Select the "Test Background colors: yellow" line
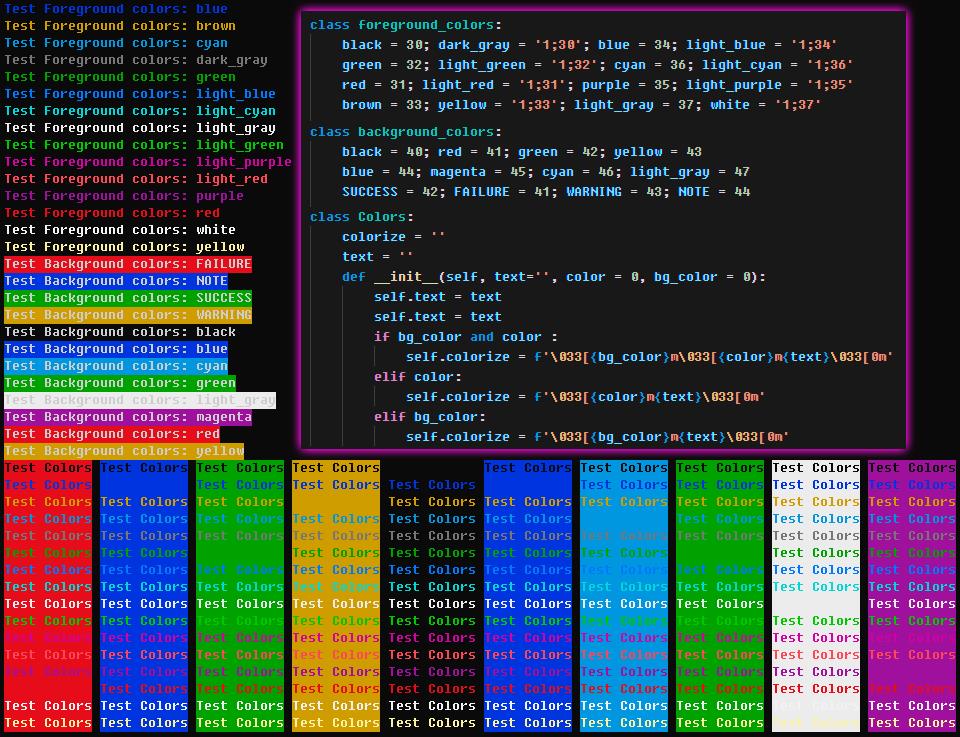The height and width of the screenshot is (737, 960). point(124,451)
